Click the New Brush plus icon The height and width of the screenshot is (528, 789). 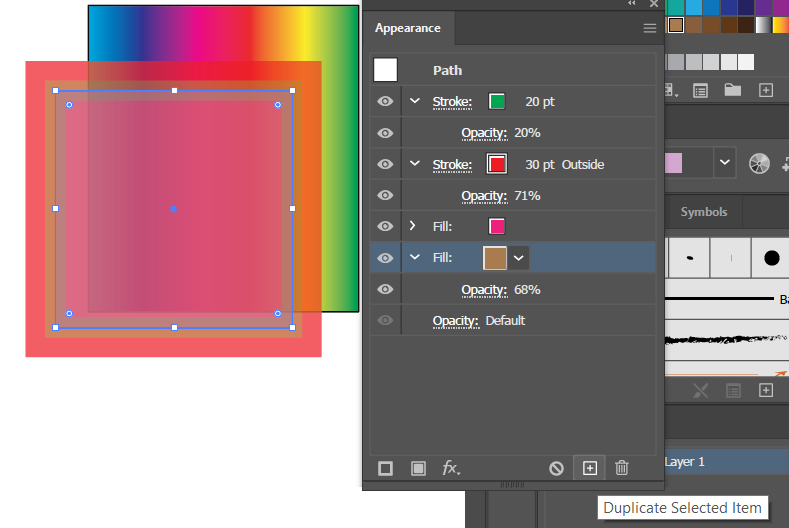point(766,390)
